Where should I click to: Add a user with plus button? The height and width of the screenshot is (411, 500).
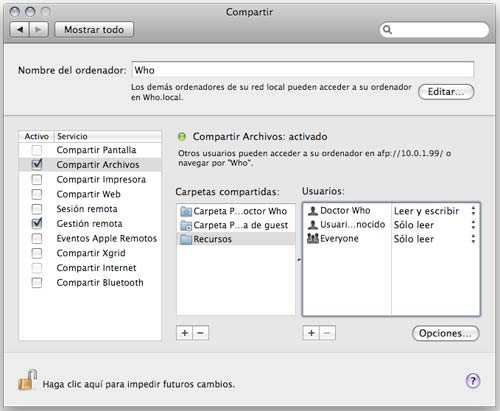coord(311,333)
